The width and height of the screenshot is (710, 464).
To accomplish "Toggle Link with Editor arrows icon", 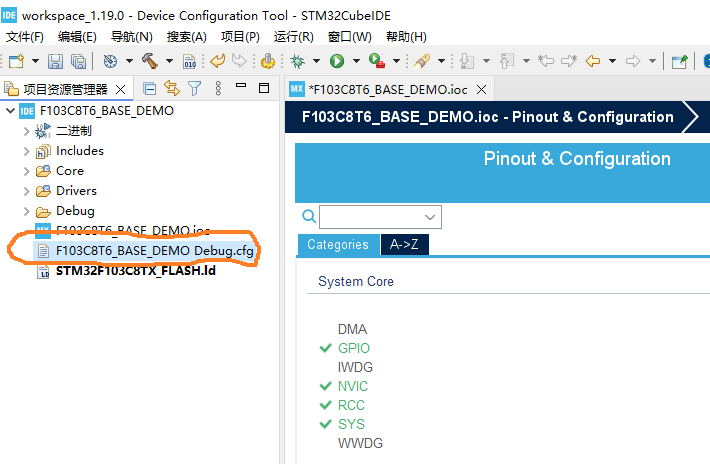I will (172, 88).
